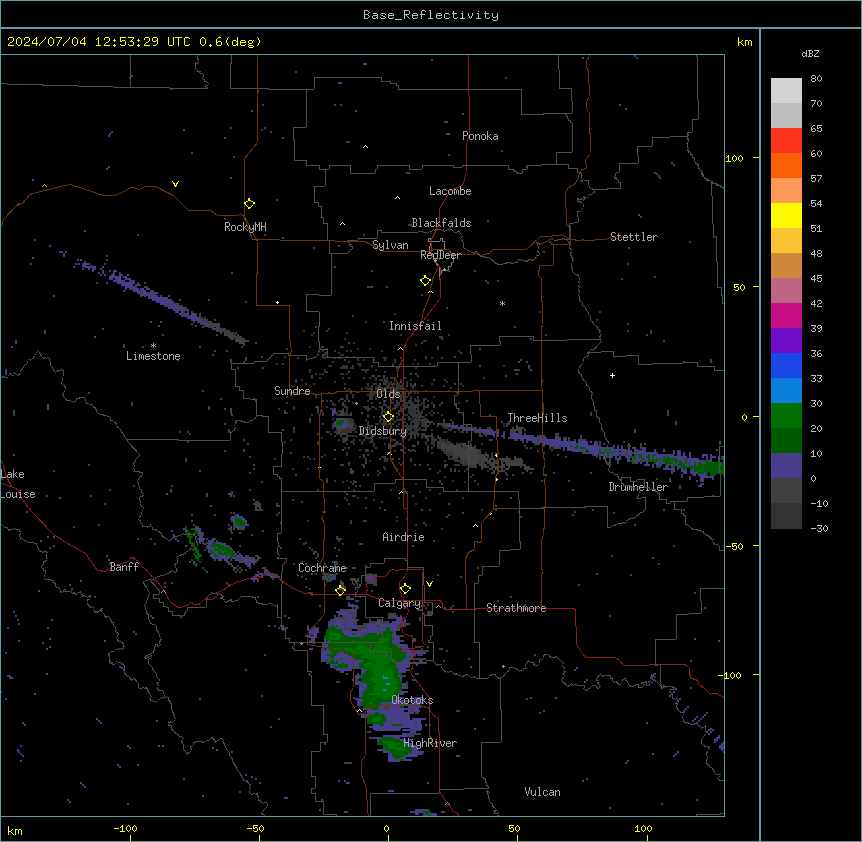Click the HighRiver label

coord(430,743)
